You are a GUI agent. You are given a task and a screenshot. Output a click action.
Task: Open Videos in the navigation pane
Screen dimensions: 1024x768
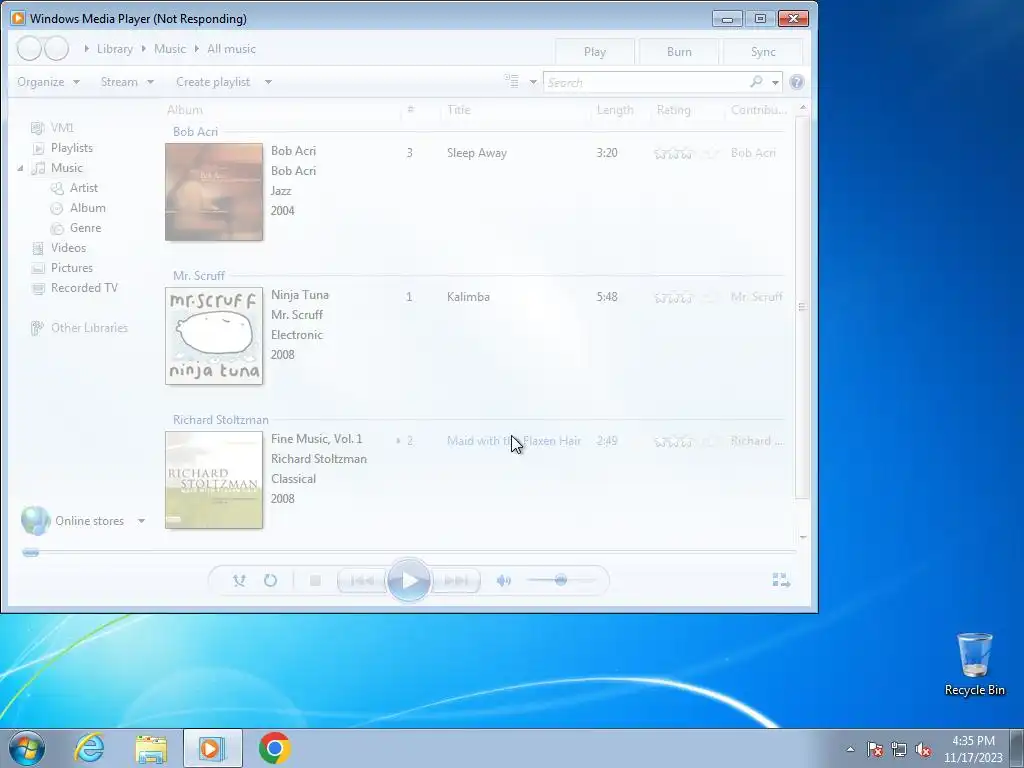[x=68, y=248]
